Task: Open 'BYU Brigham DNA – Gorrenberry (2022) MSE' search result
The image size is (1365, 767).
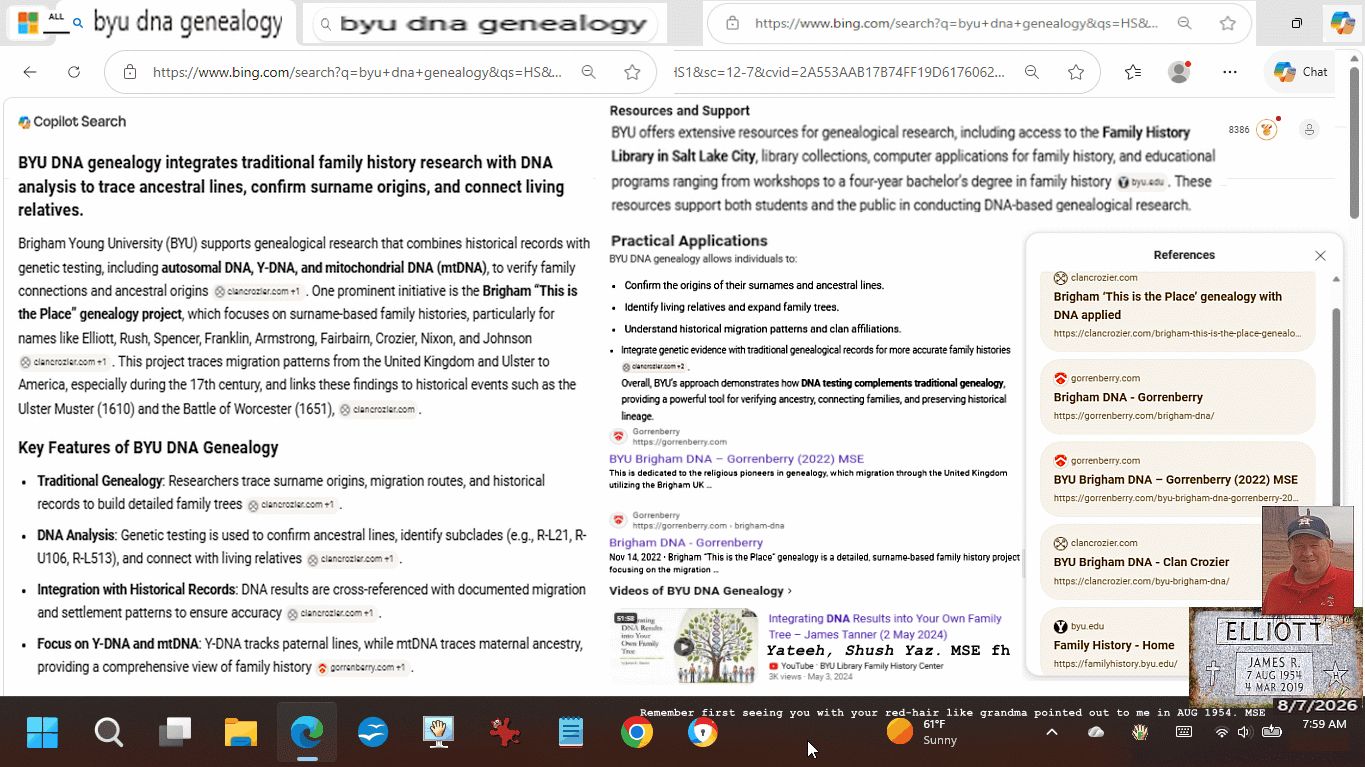Action: (736, 459)
